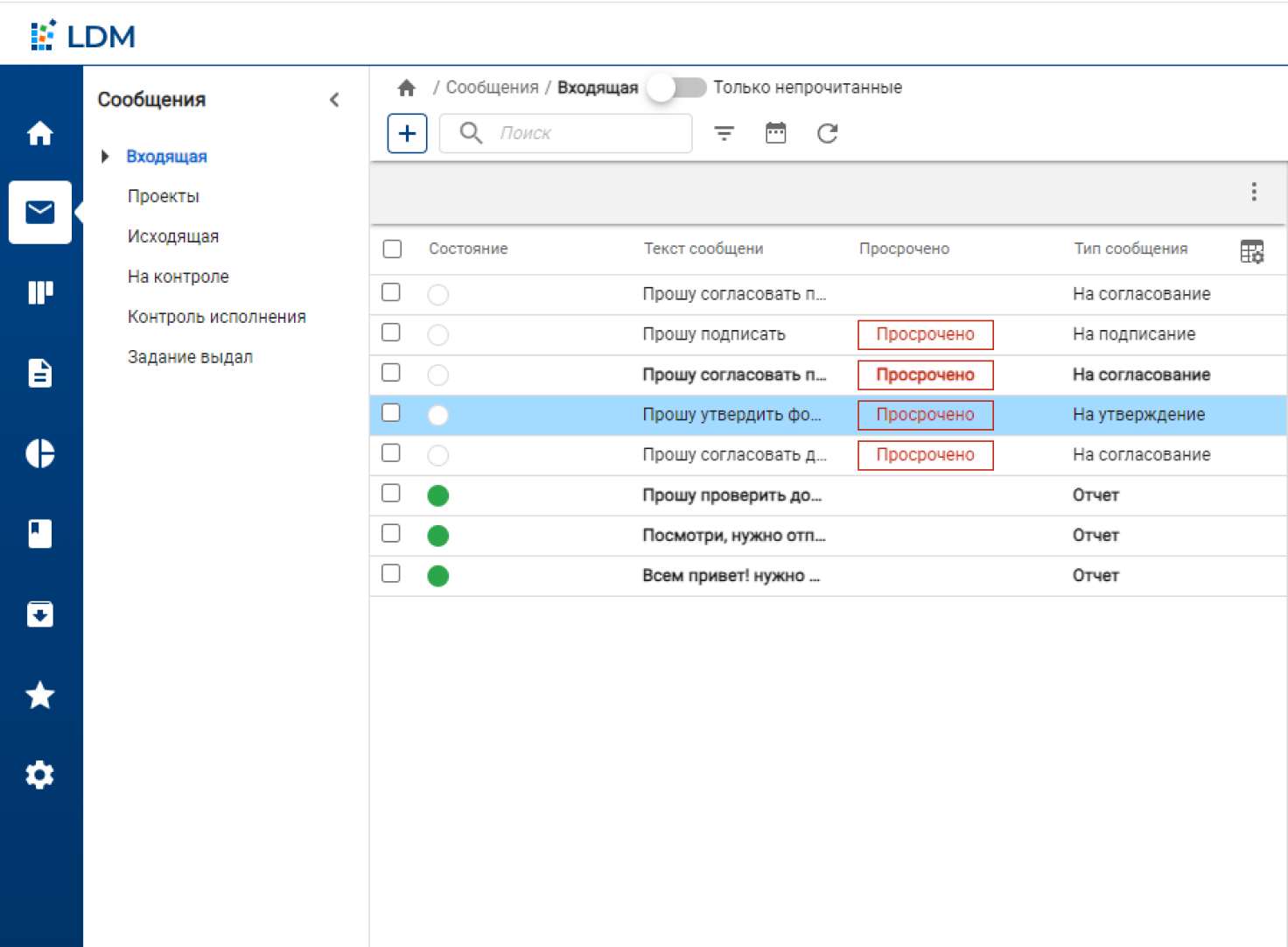Check the Всем привет row checkbox

(391, 574)
